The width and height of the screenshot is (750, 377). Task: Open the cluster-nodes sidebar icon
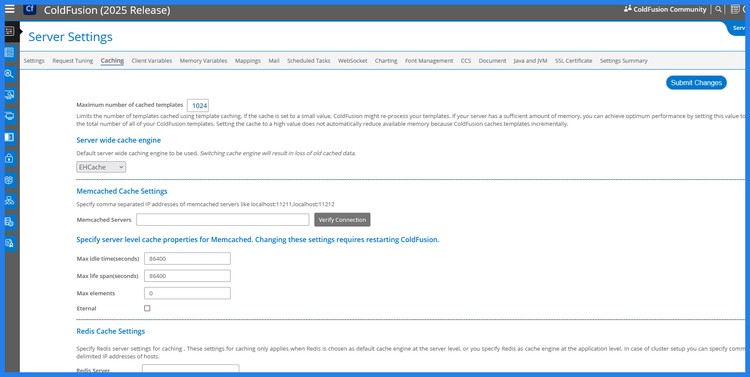[9, 200]
